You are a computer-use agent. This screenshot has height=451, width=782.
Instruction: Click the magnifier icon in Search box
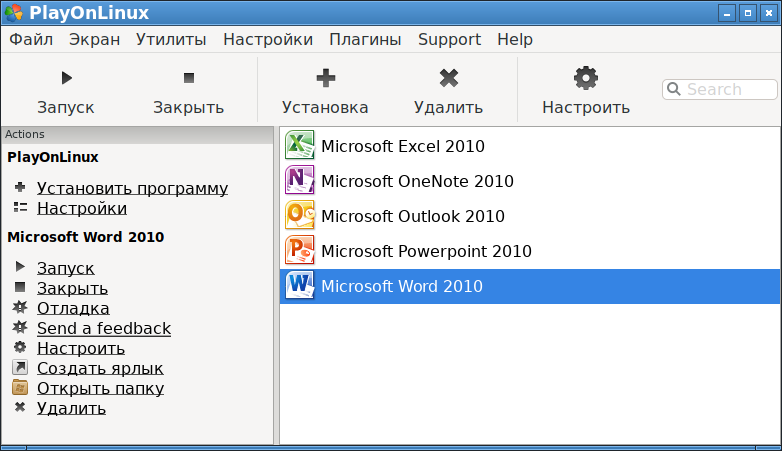[674, 89]
